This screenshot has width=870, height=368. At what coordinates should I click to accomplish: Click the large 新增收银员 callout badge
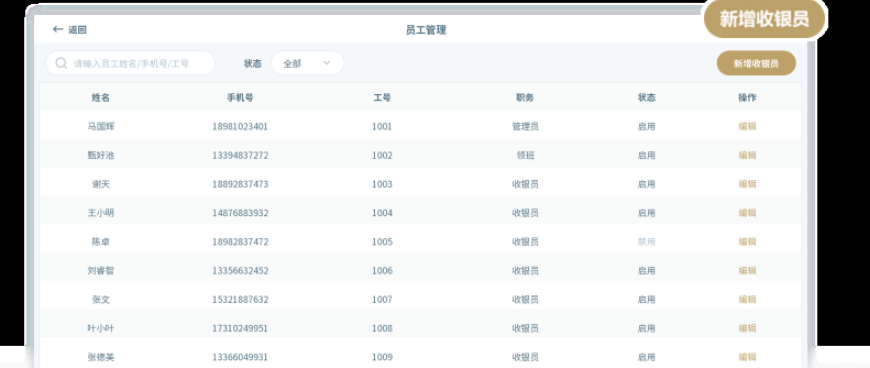point(765,19)
